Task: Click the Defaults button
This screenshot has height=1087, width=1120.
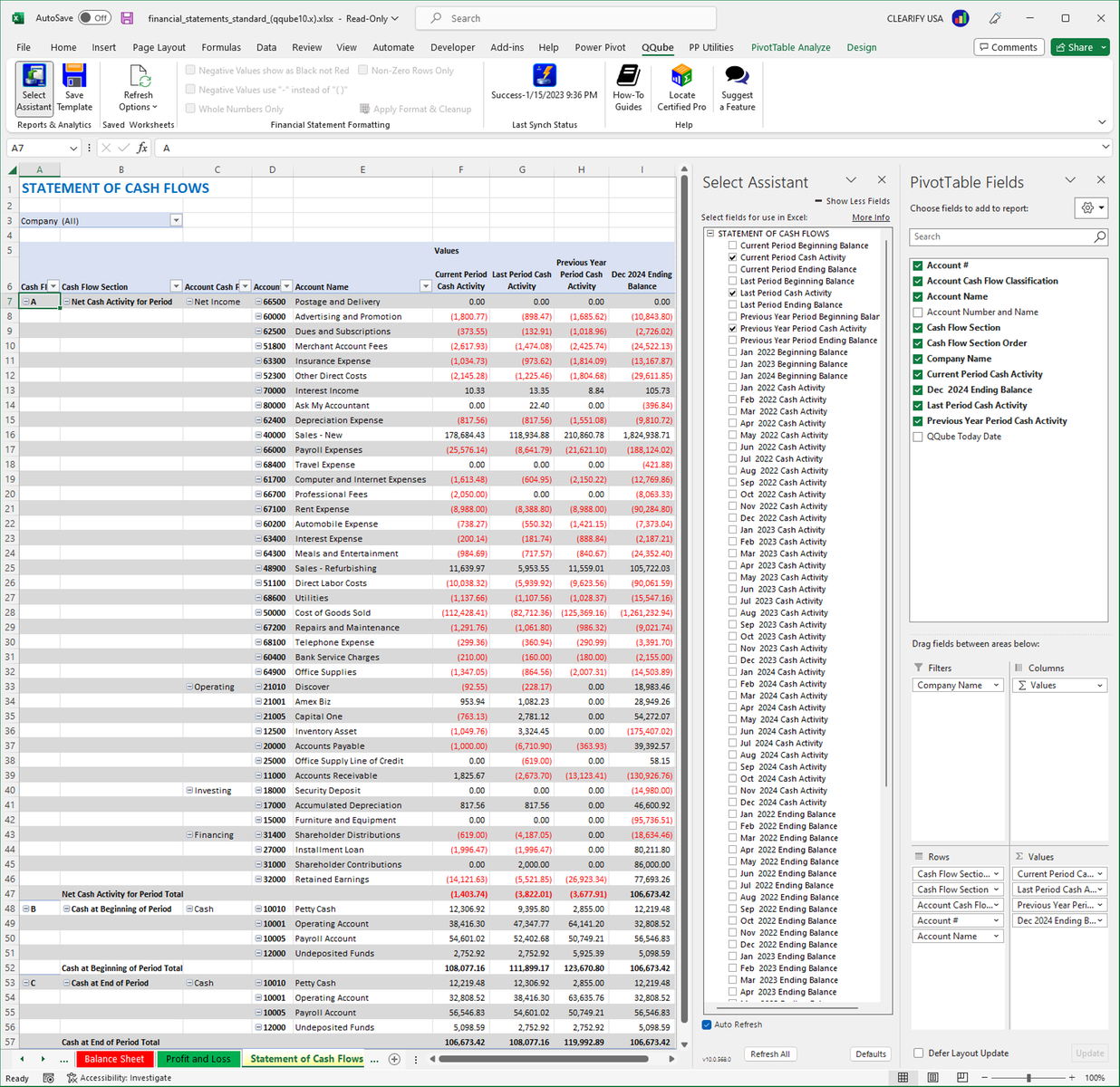Action: tap(871, 1053)
